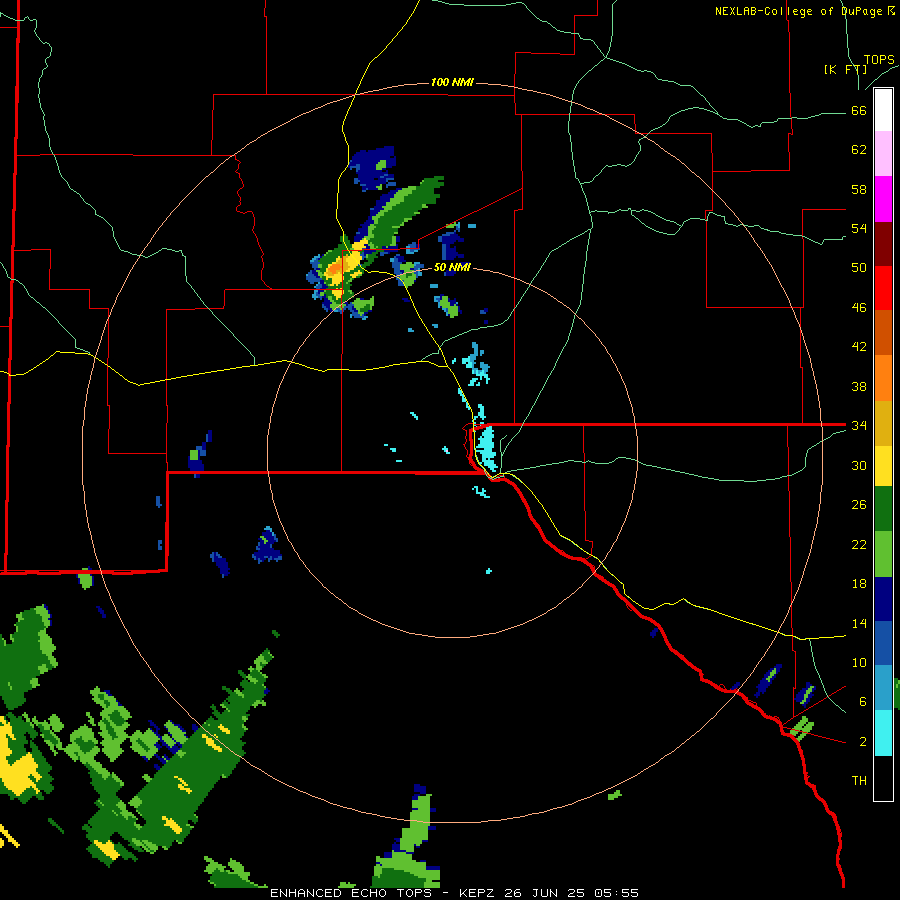
Task: Click the [K FT] units label
Action: point(845,69)
